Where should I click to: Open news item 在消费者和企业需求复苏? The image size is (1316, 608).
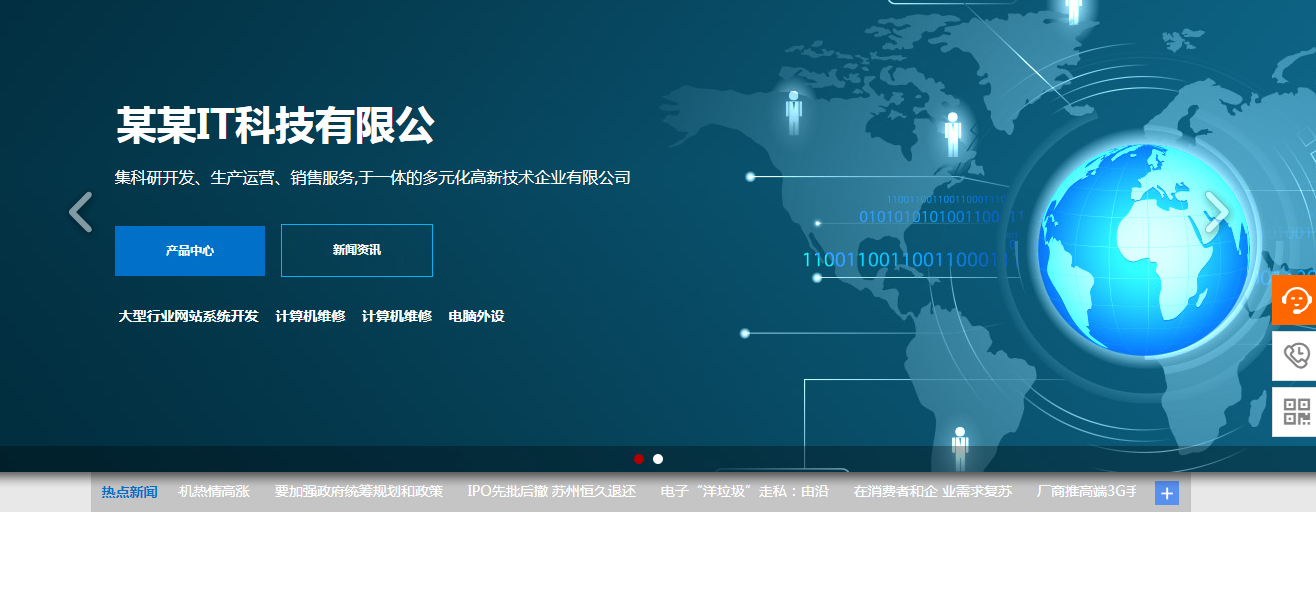pos(933,492)
